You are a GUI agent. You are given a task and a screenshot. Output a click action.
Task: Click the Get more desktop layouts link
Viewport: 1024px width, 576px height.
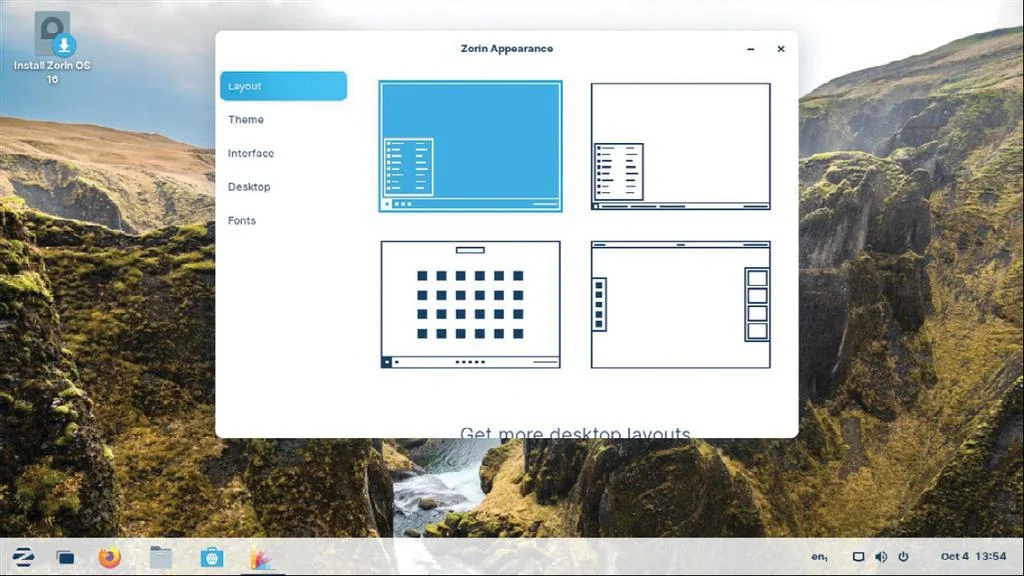pyautogui.click(x=575, y=432)
